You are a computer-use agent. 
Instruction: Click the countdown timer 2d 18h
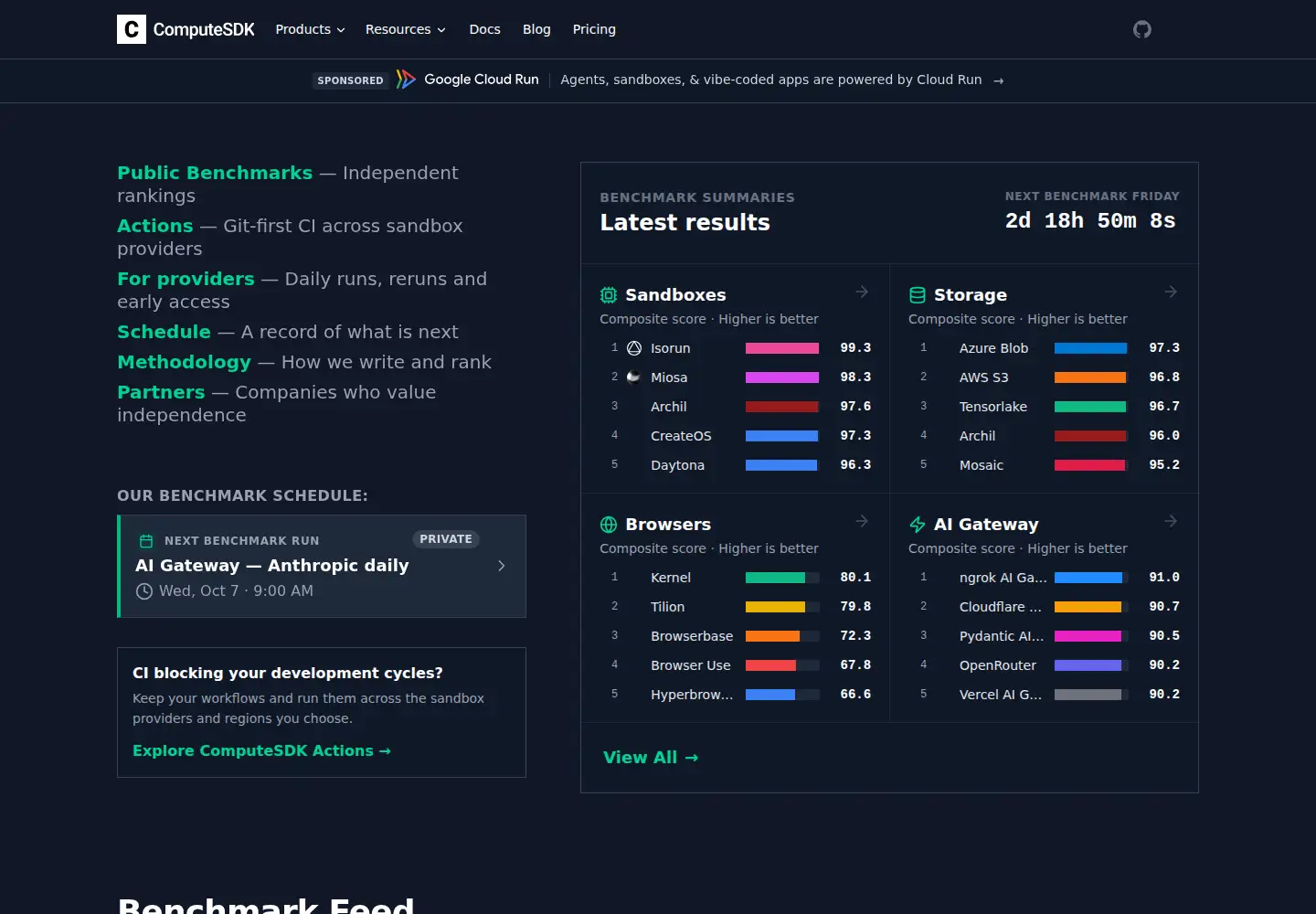click(1090, 221)
